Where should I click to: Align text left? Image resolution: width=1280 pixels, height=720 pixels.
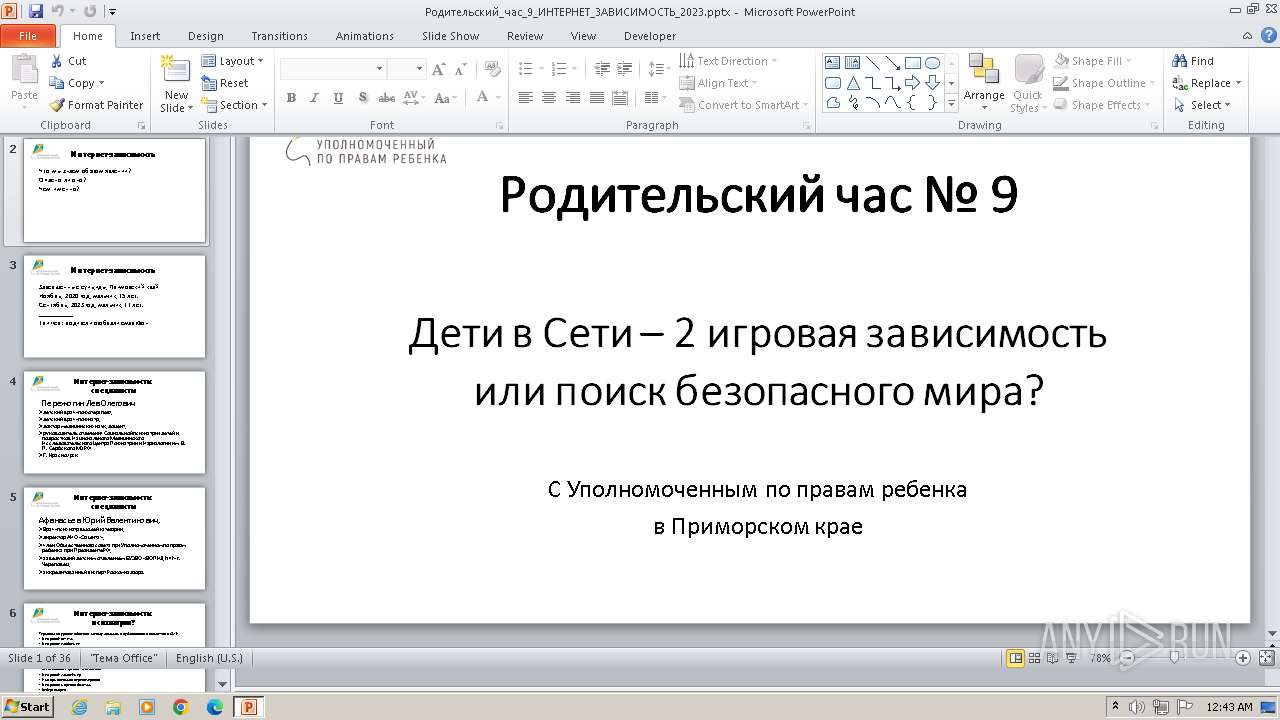click(526, 98)
